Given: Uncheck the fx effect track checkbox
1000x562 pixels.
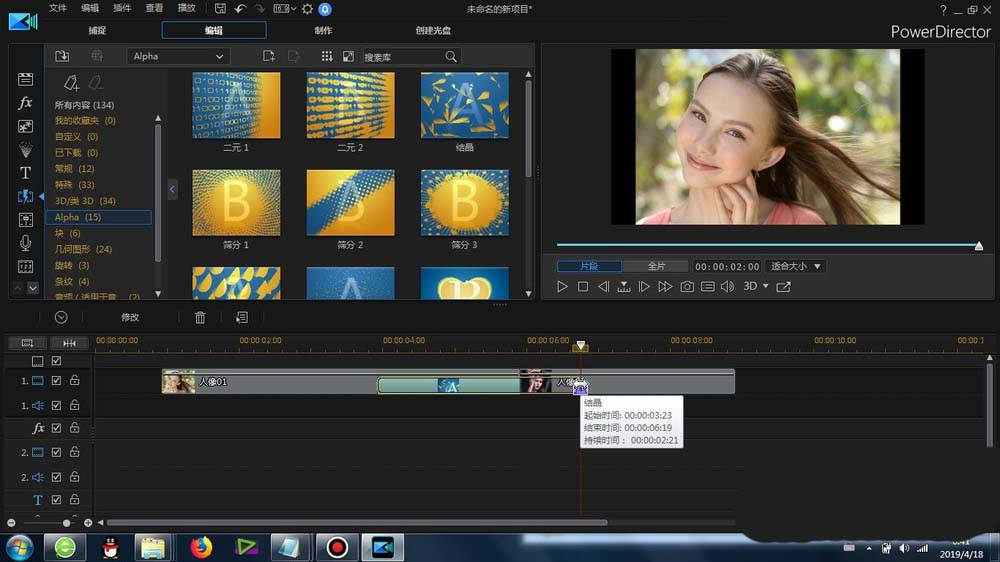Looking at the screenshot, I should click(57, 428).
